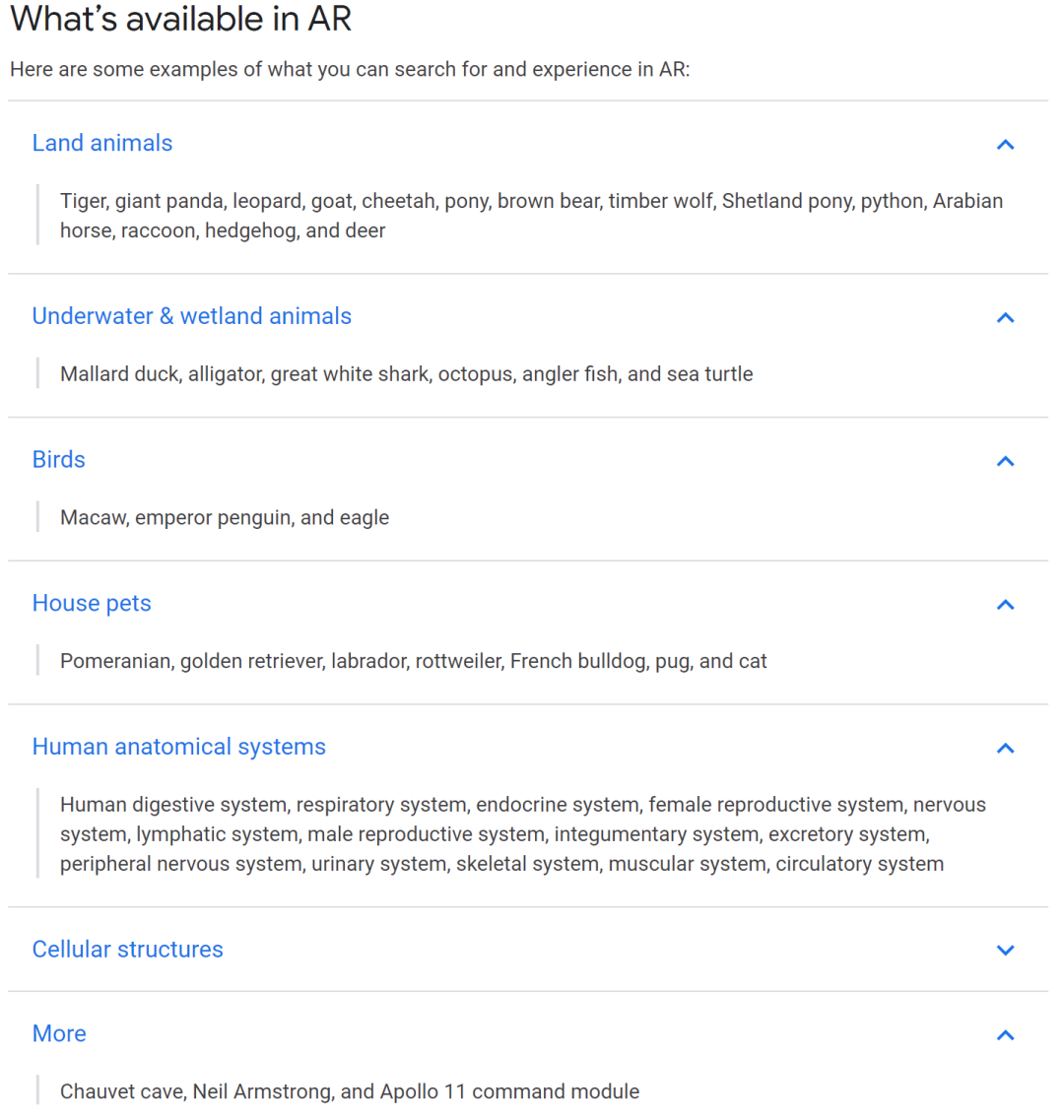Click the chevron beside Underwater & wetland animals
This screenshot has height=1120, width=1064.
(x=1005, y=317)
